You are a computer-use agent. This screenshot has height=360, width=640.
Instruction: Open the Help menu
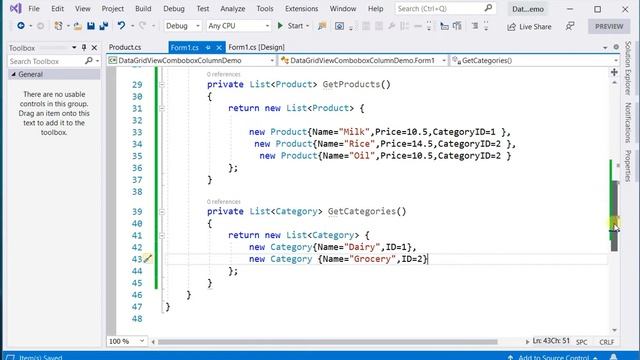[x=376, y=9]
